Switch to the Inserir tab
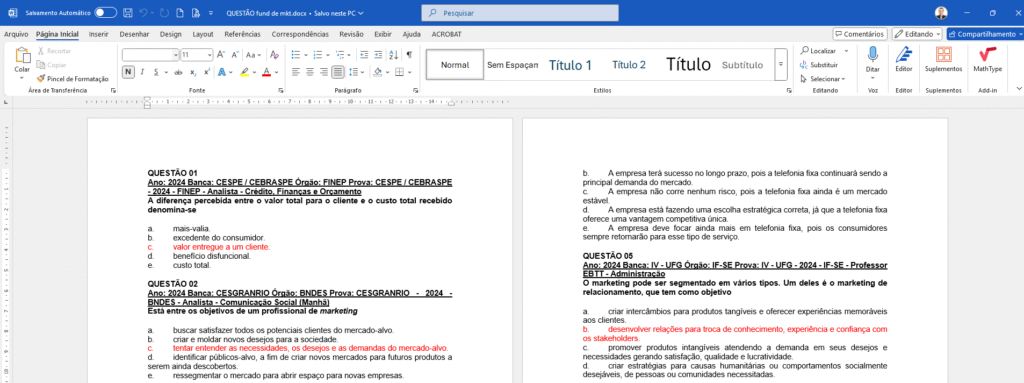 tap(99, 34)
